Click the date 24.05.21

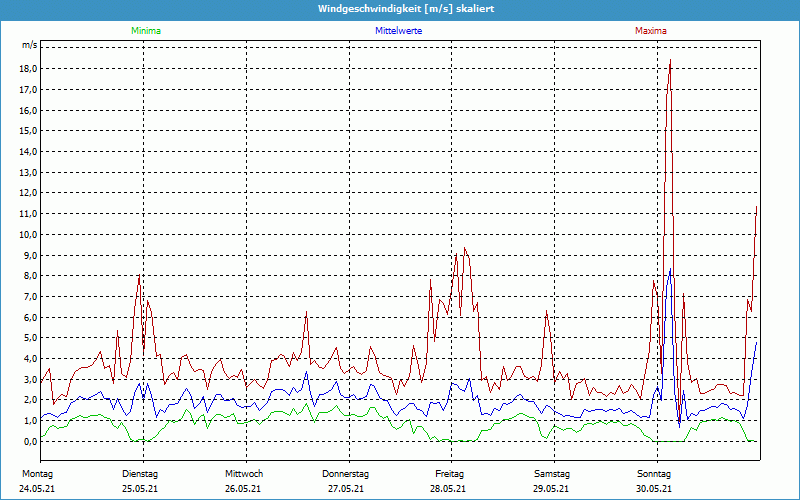coord(36,488)
